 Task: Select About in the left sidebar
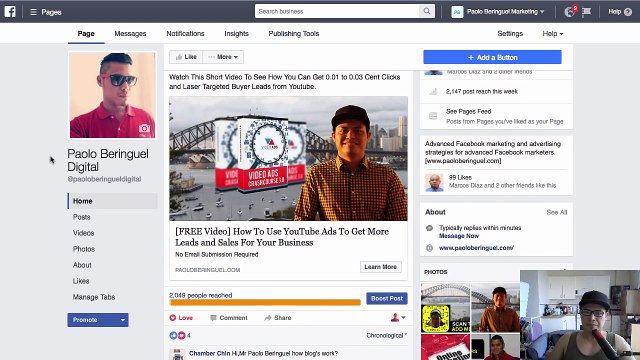pos(82,265)
